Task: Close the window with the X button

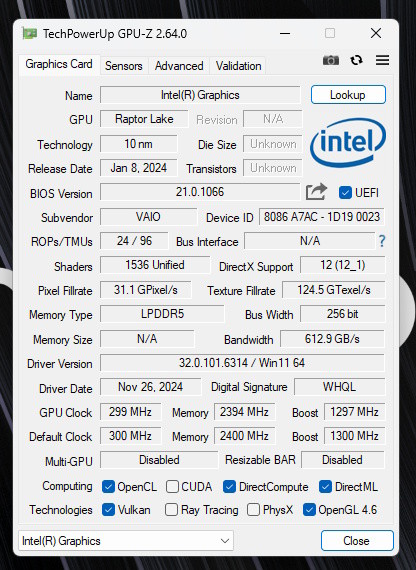Action: (x=376, y=33)
